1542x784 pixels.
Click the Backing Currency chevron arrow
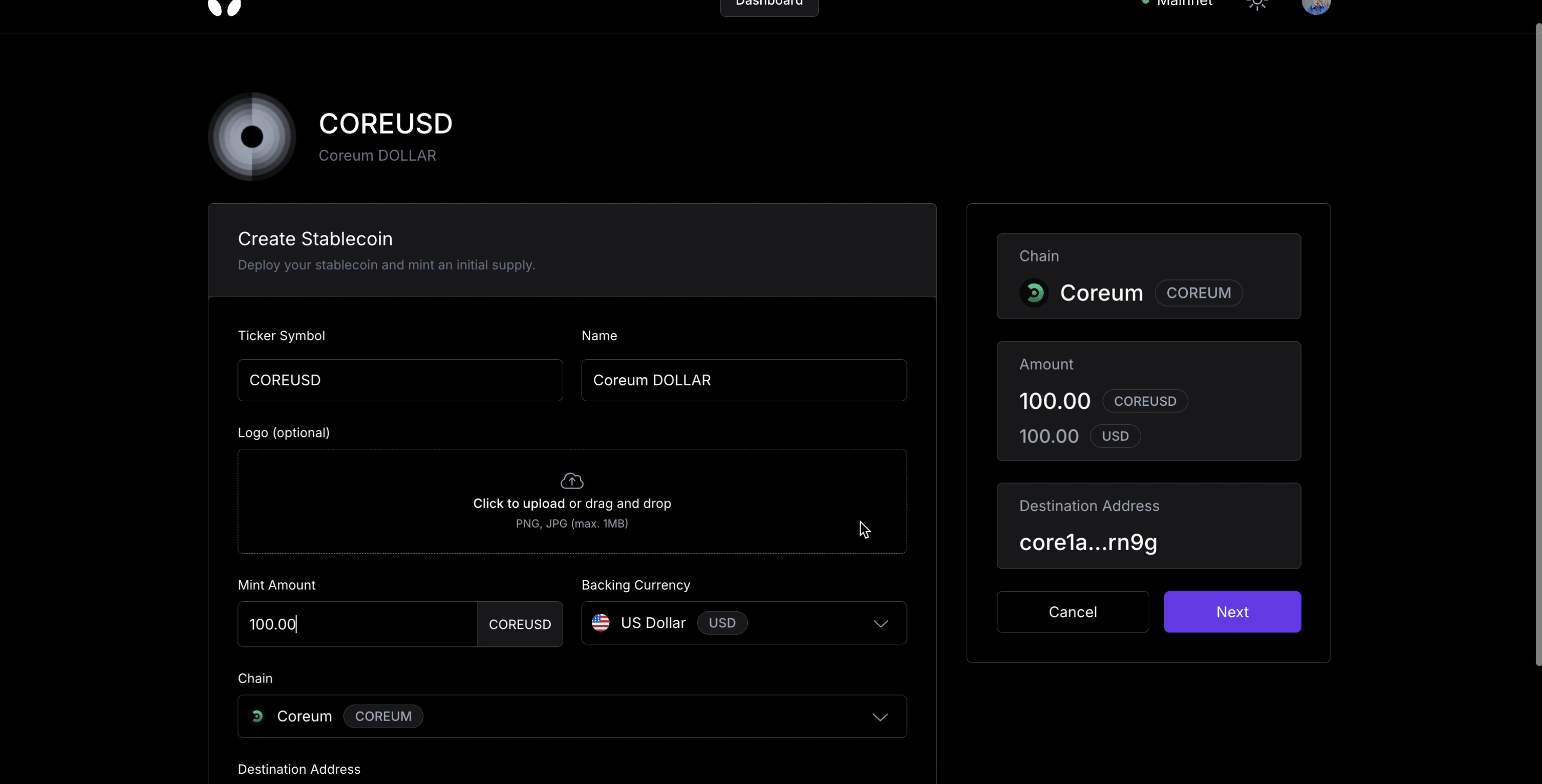880,624
